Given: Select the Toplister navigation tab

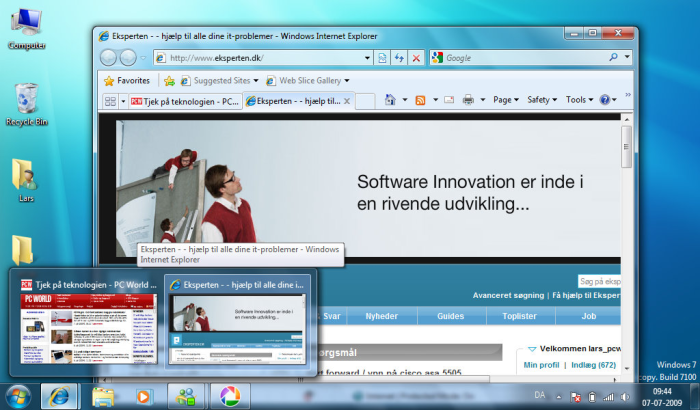Looking at the screenshot, I should click(519, 316).
